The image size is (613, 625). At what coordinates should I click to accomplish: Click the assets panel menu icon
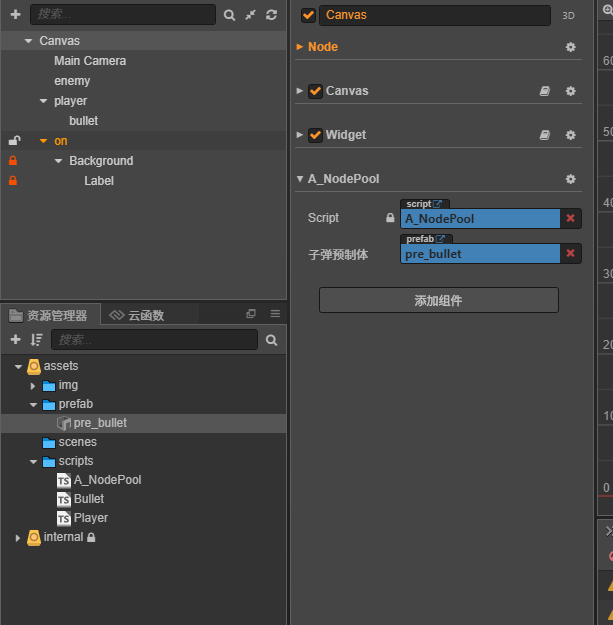coord(275,314)
